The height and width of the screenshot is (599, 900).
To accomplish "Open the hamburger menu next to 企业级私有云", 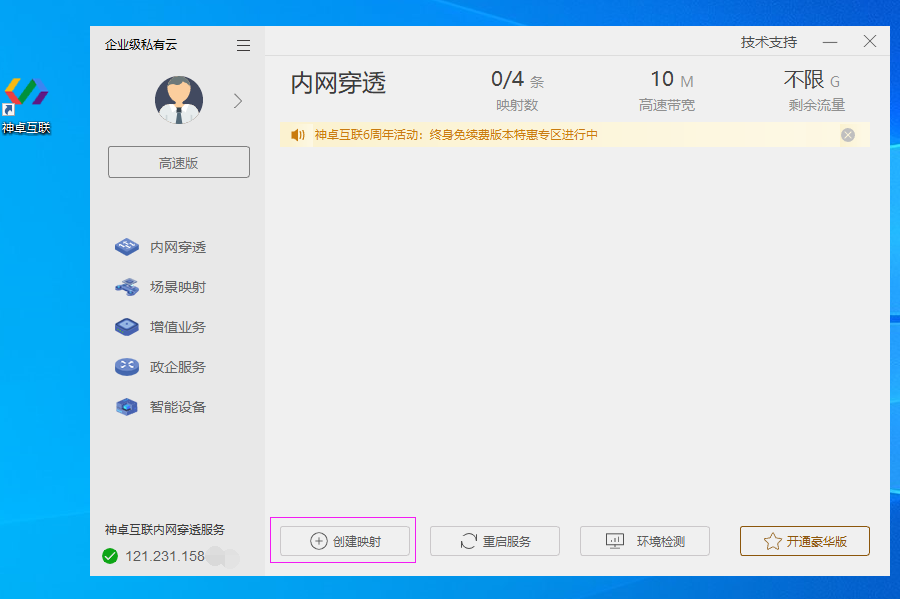I will pyautogui.click(x=242, y=44).
